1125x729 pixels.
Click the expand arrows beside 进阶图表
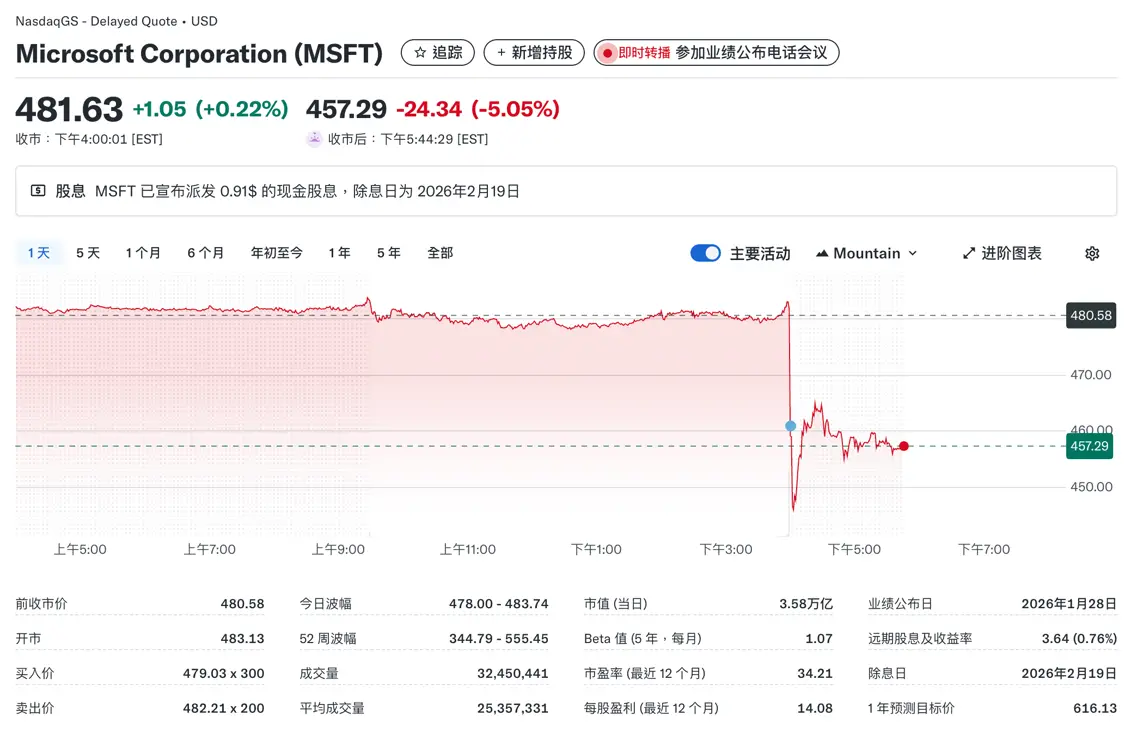tap(967, 253)
